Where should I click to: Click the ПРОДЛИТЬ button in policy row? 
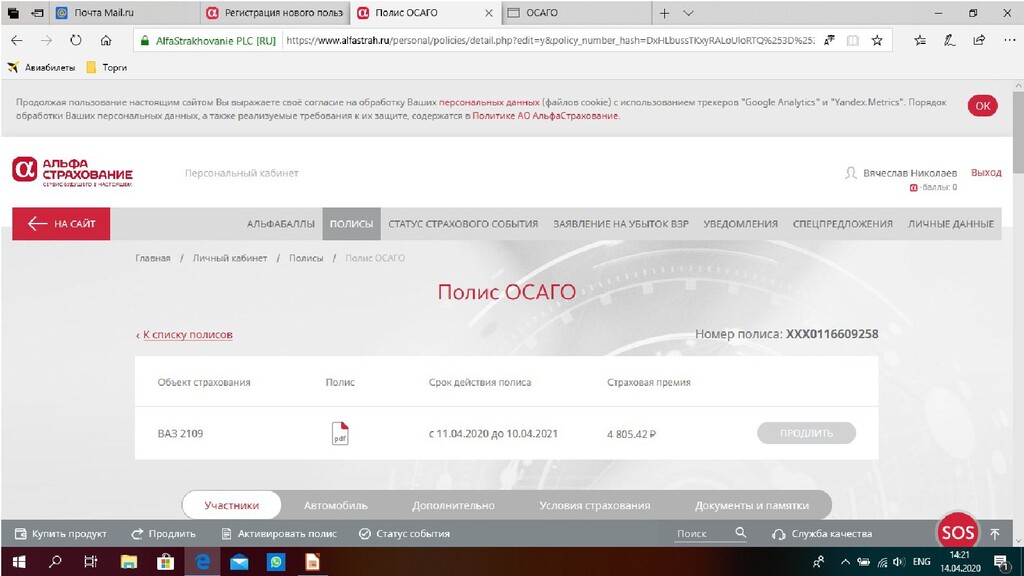point(807,433)
